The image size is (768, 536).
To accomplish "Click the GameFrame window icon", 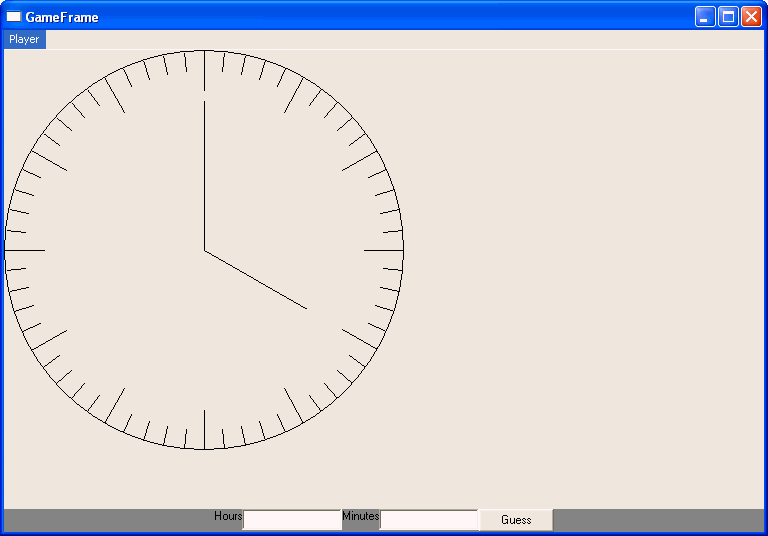I will click(14, 17).
